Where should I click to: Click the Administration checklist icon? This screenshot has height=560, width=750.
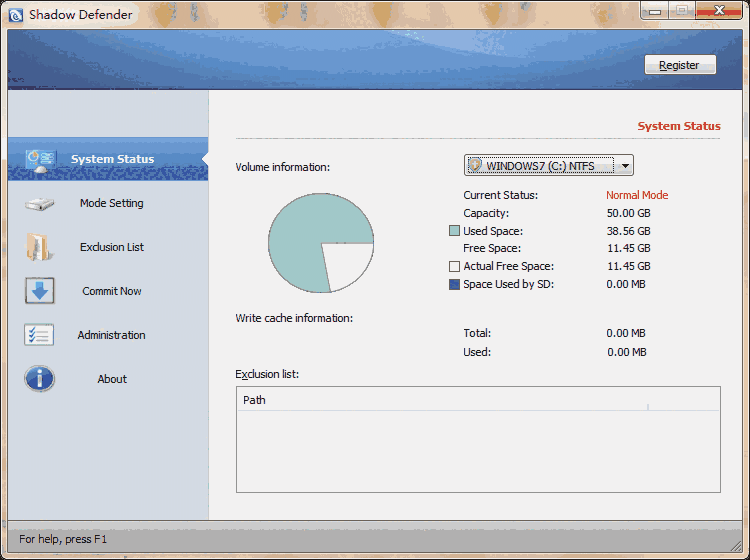coord(40,335)
